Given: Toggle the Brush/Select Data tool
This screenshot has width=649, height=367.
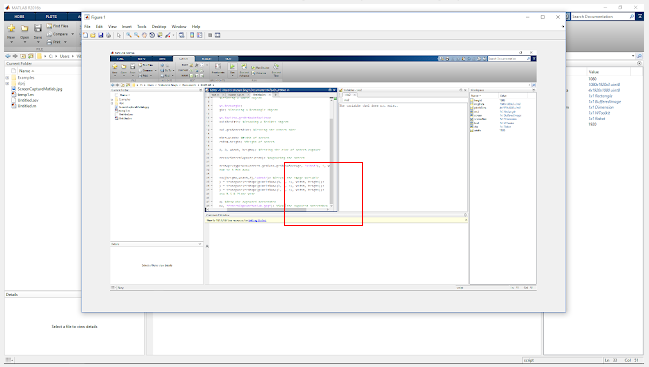Looking at the screenshot, I should pos(168,35).
